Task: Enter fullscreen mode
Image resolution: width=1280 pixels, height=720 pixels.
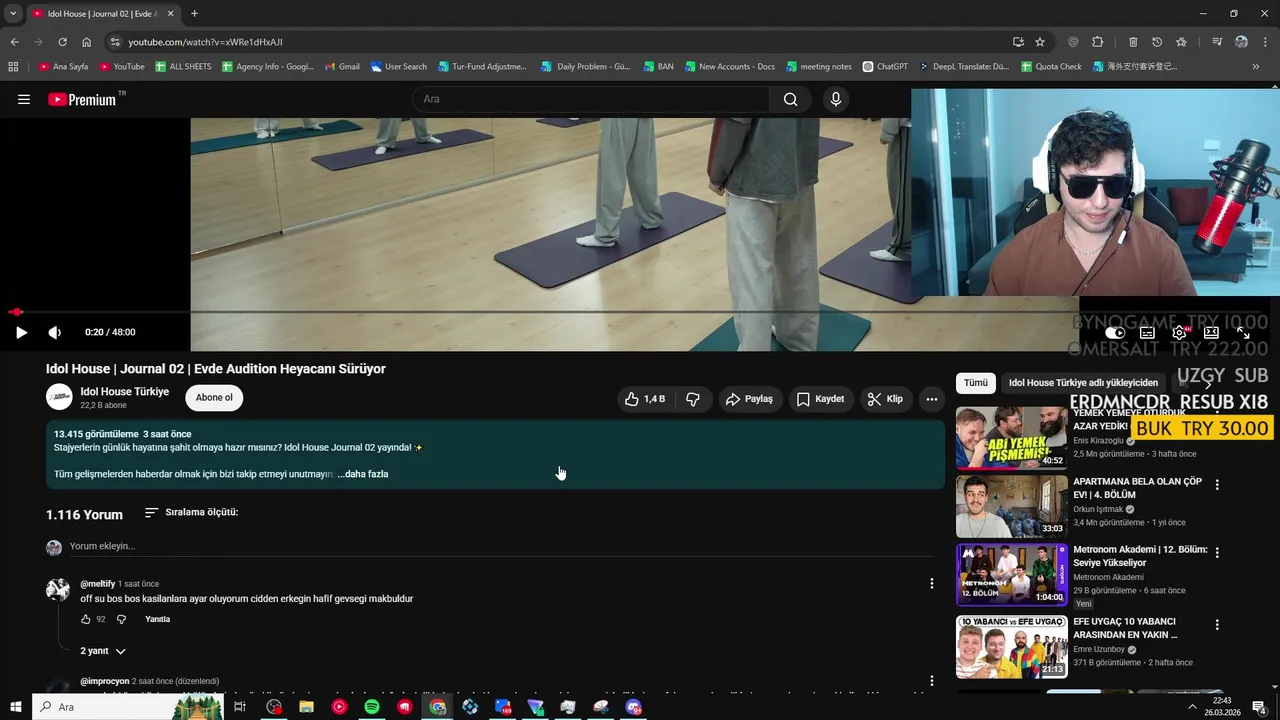Action: click(1243, 333)
